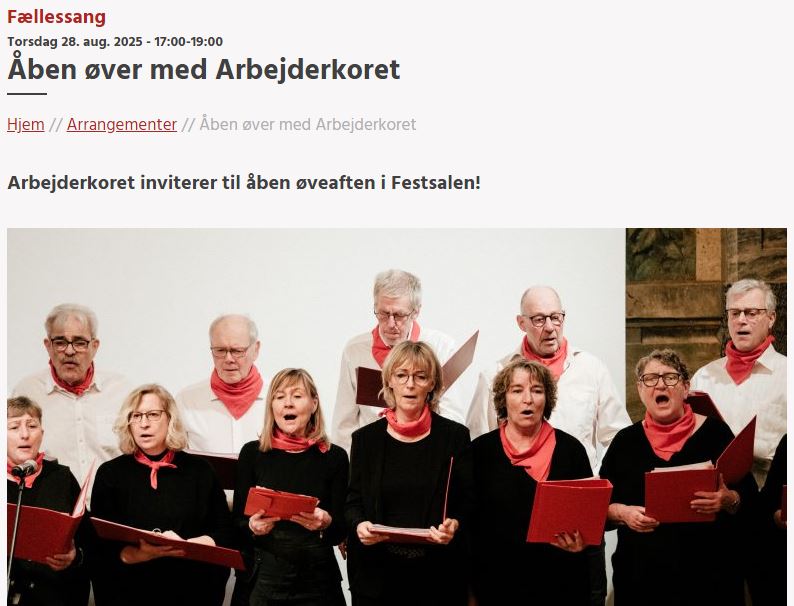
Task: Click the short divider line under the heading
Action: pyautogui.click(x=27, y=94)
